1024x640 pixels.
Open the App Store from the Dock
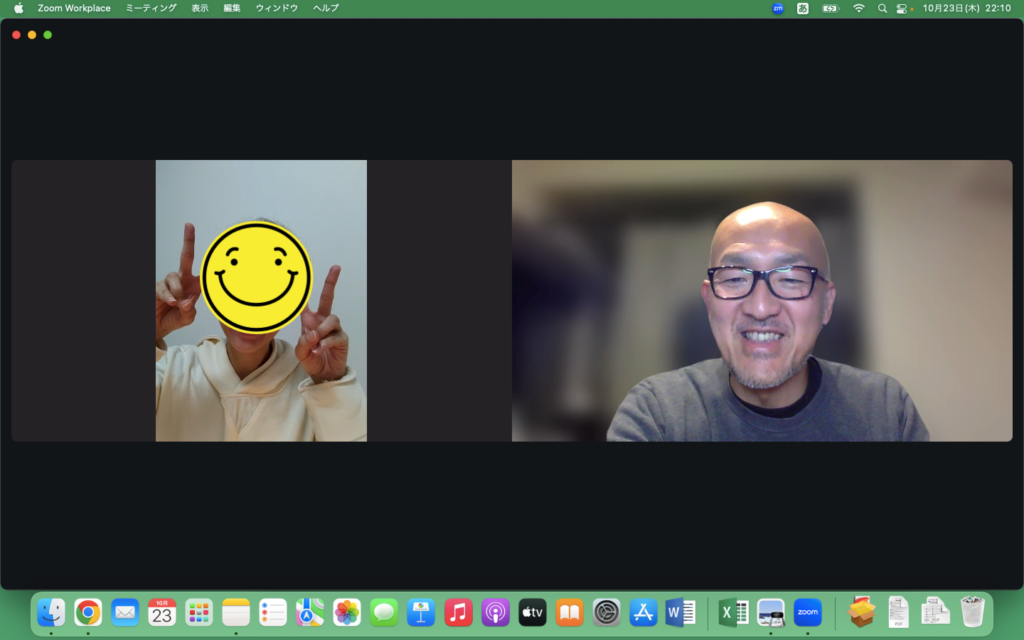tap(643, 612)
